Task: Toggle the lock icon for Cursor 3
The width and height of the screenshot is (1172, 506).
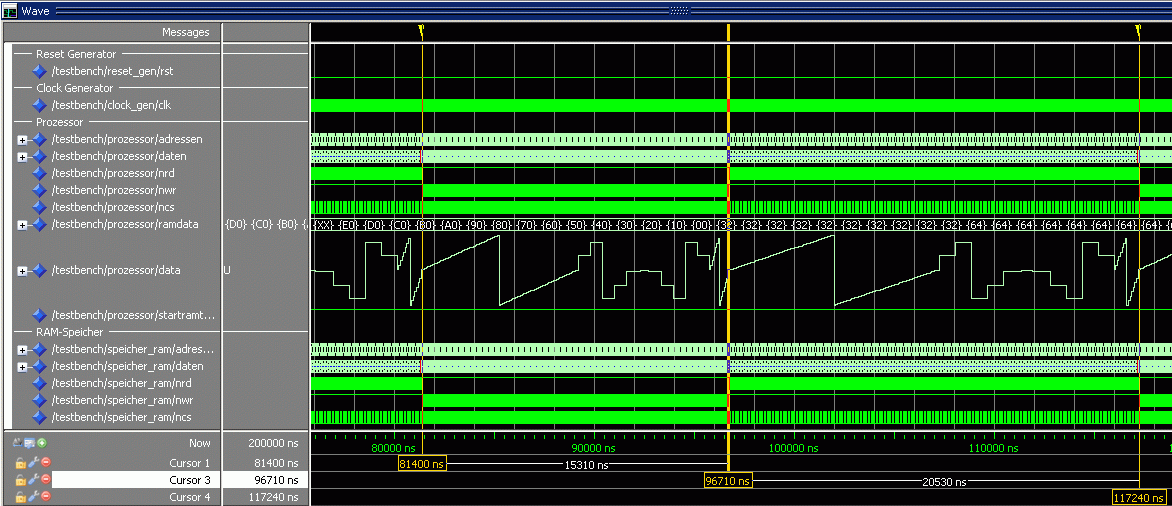Action: [20, 480]
